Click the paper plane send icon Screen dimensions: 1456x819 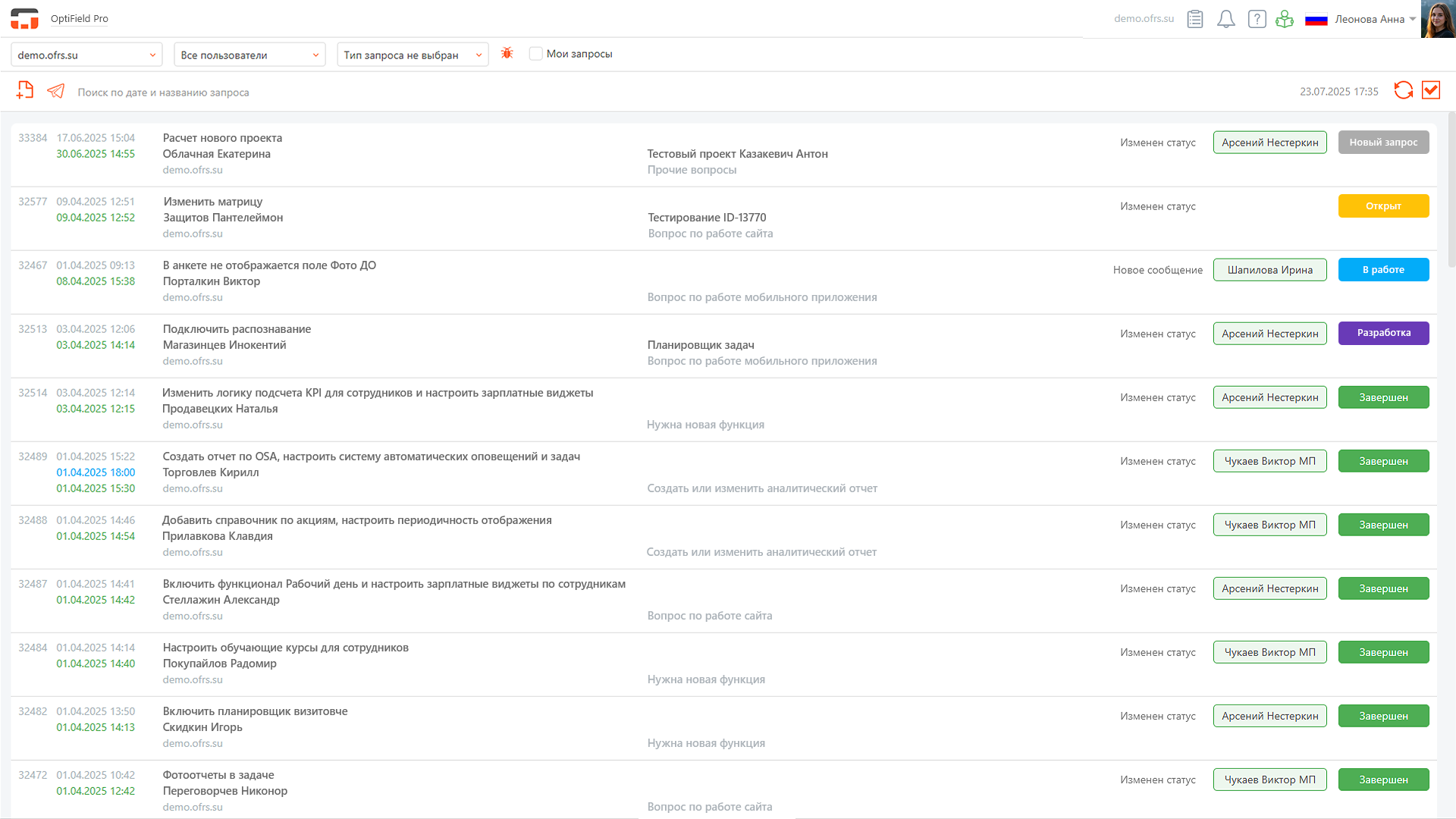tap(56, 91)
